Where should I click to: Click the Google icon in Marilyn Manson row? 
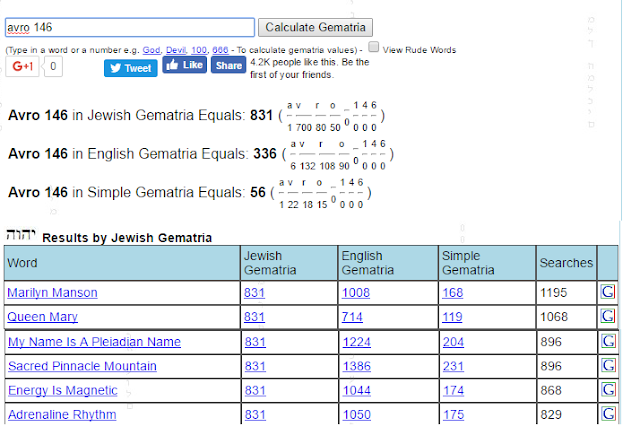[608, 292]
